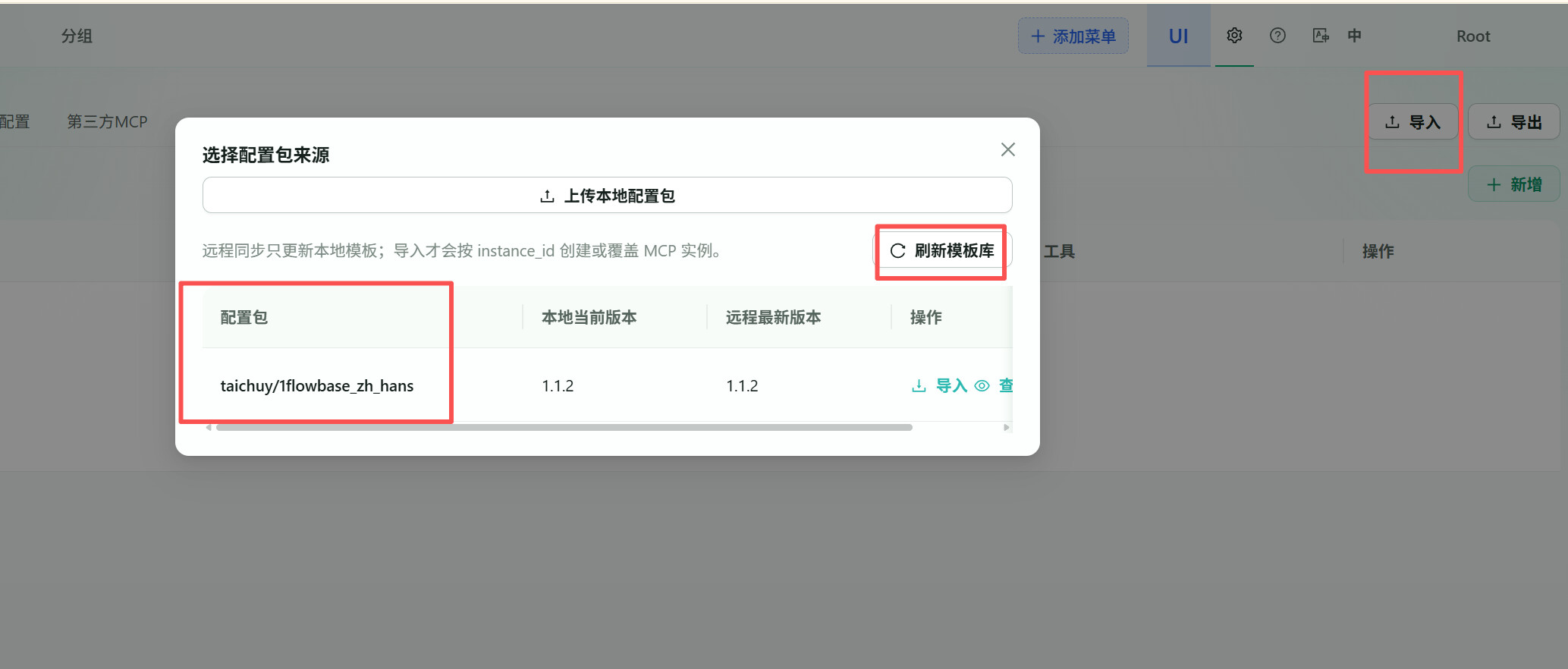Click the dialog horizontal scrollbar

click(x=564, y=428)
